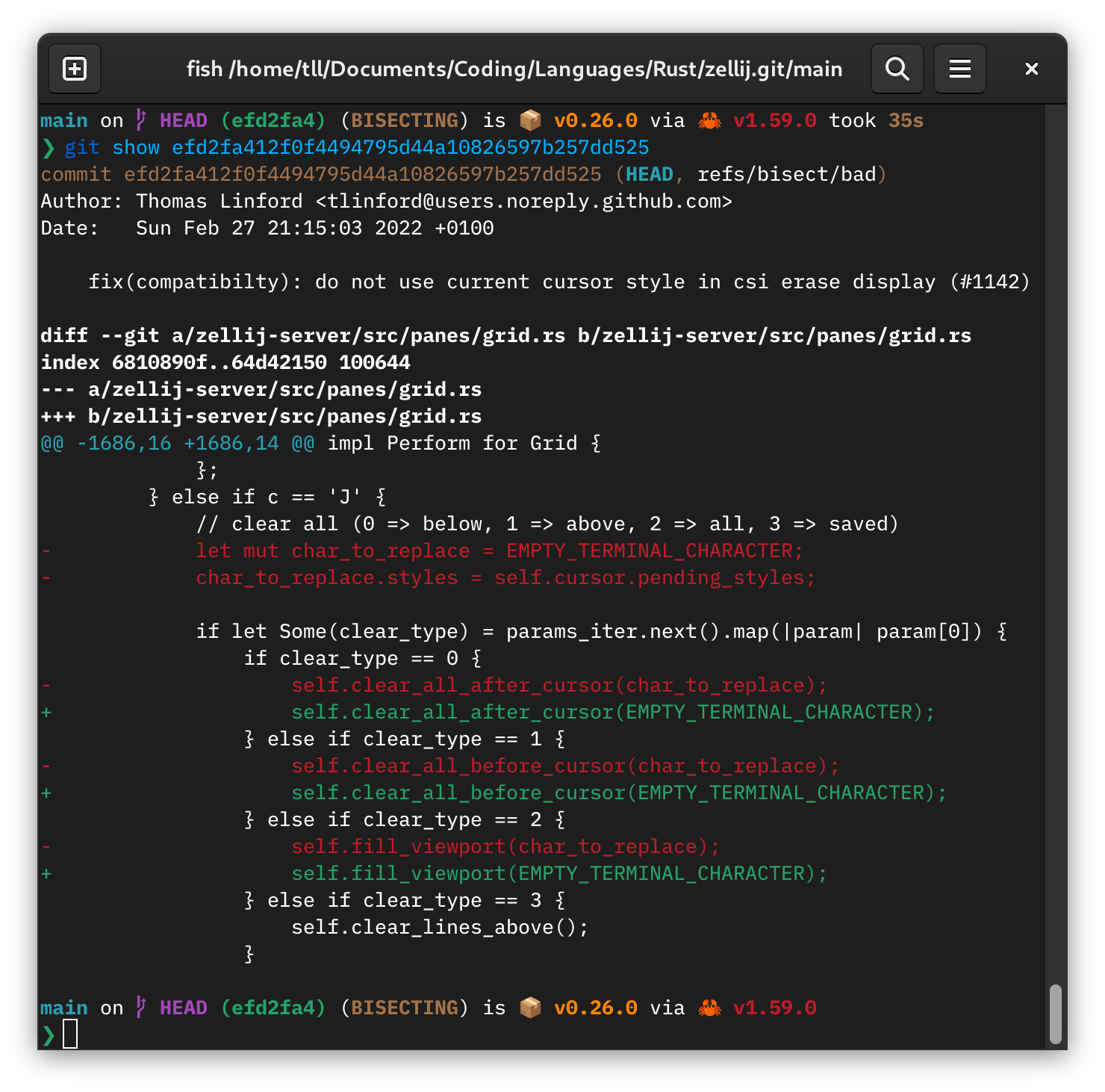Viewport: 1105px width, 1092px height.
Task: Select the commit hash in the git show command
Action: pyautogui.click(x=409, y=147)
